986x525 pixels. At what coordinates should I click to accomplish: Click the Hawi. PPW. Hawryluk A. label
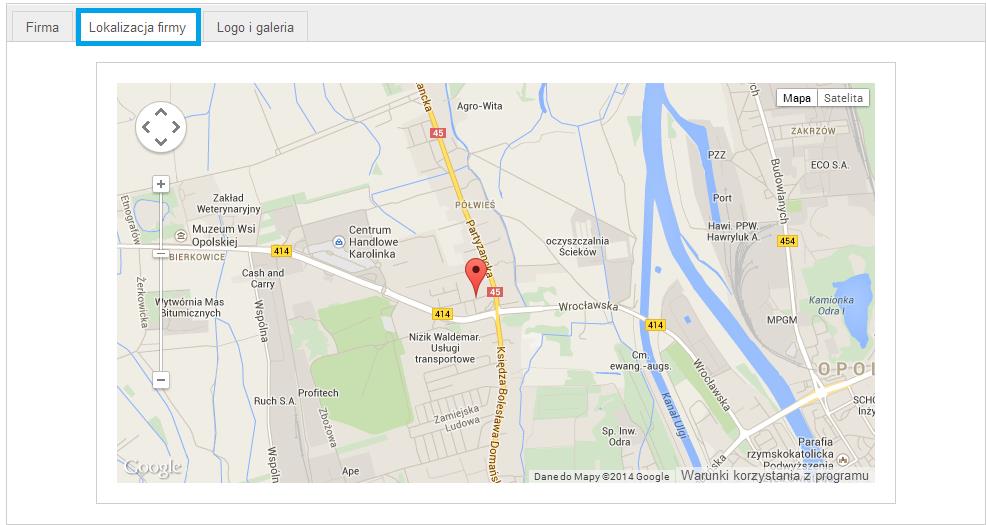(x=733, y=231)
